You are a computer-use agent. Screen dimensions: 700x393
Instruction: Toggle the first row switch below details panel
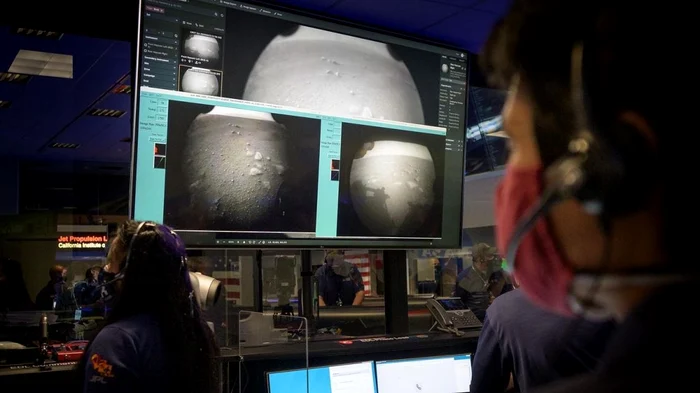click(x=459, y=141)
